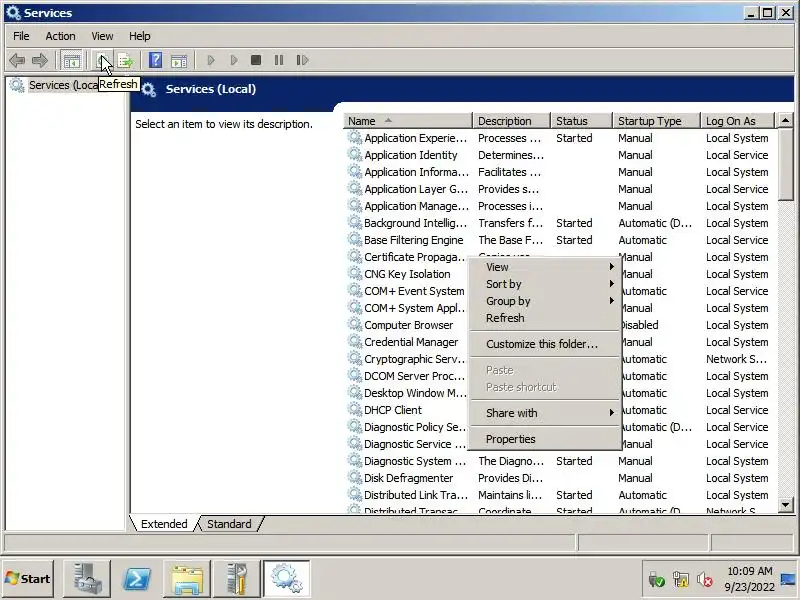
Task: Click the vertical scrollbar thumb
Action: pos(785,165)
